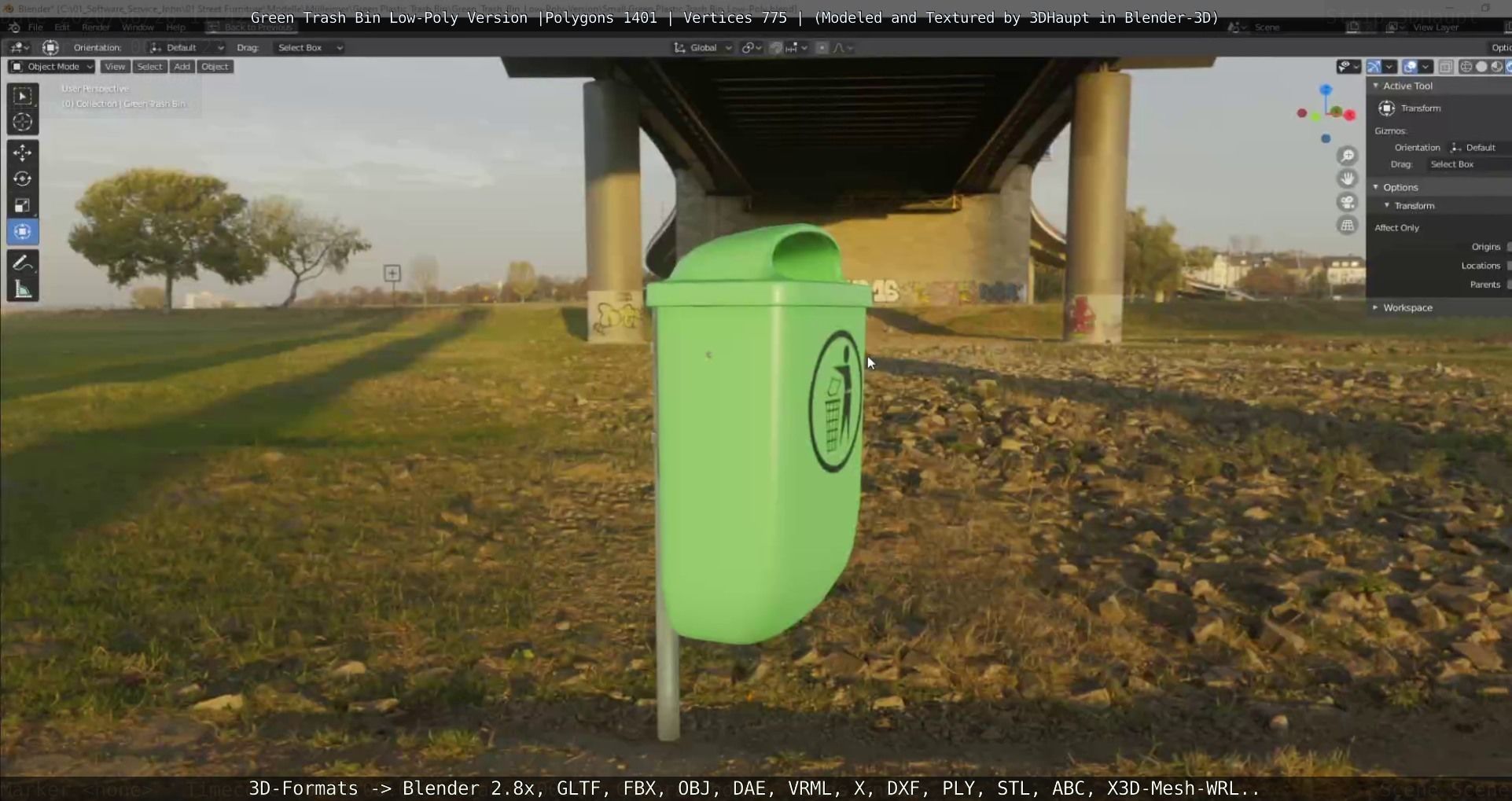The height and width of the screenshot is (801, 1512).
Task: Switch to solid viewport shading
Action: coord(1481,67)
